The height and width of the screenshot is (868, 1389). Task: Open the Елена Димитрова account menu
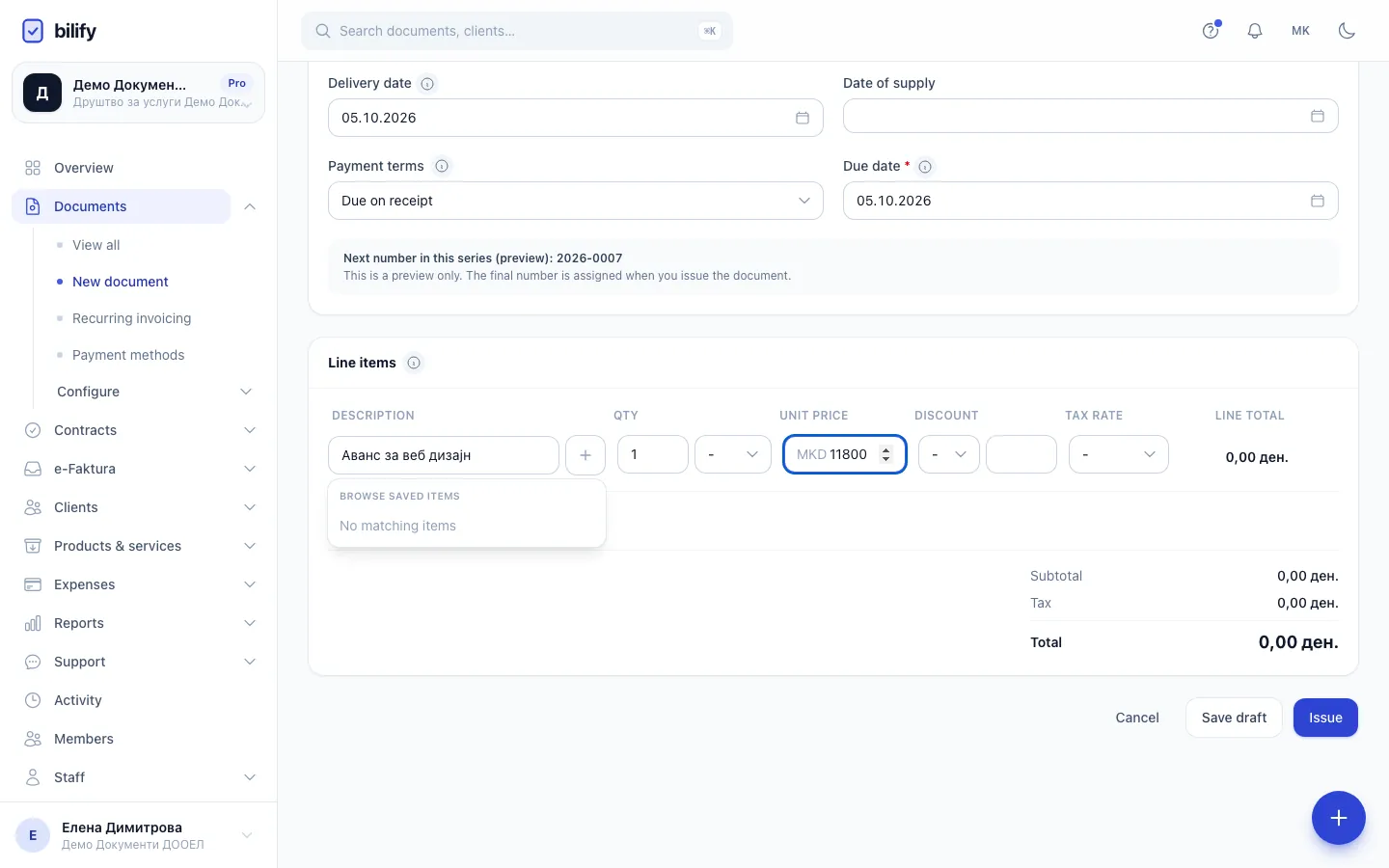(138, 835)
